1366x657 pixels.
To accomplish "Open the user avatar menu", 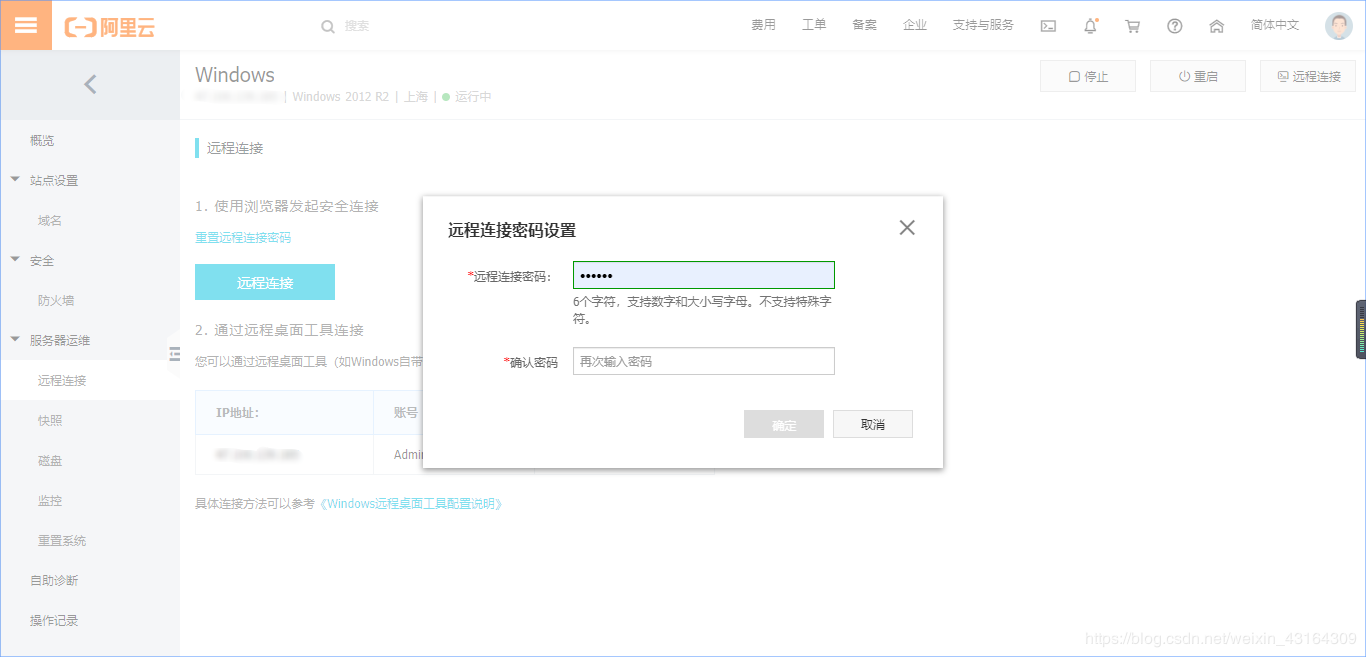I will (1338, 25).
